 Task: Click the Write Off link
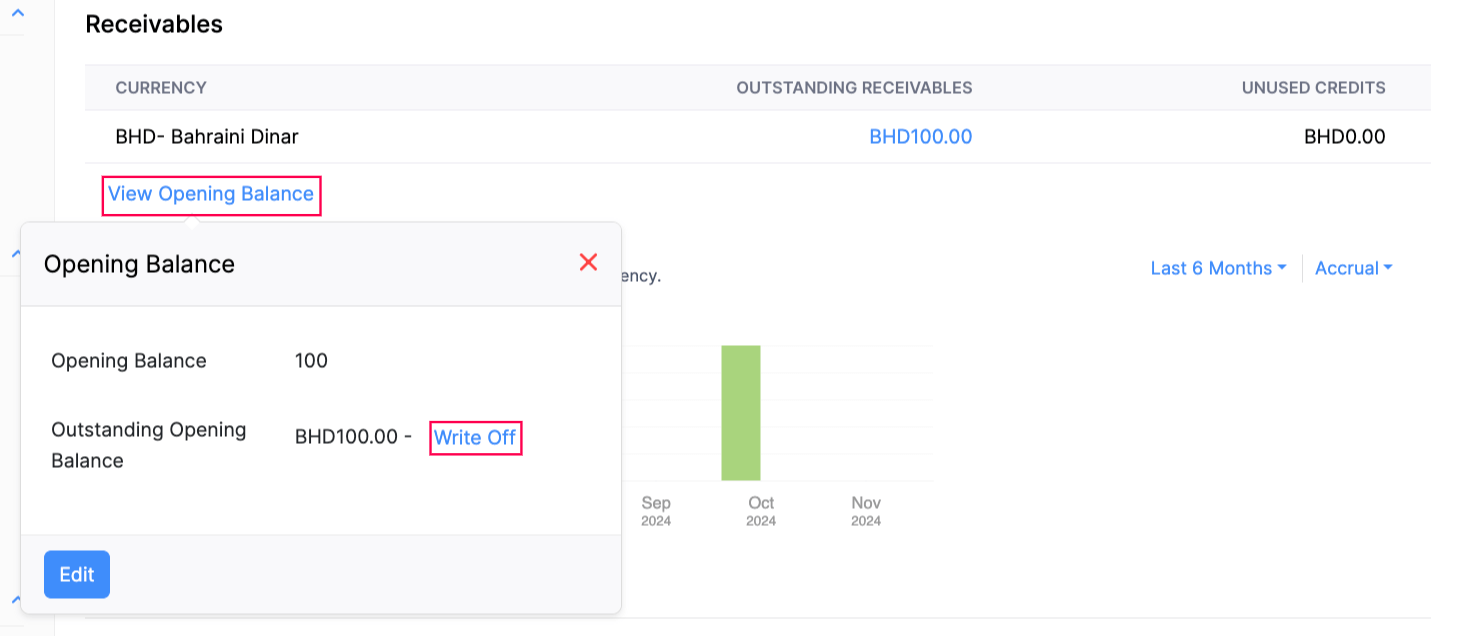click(475, 438)
